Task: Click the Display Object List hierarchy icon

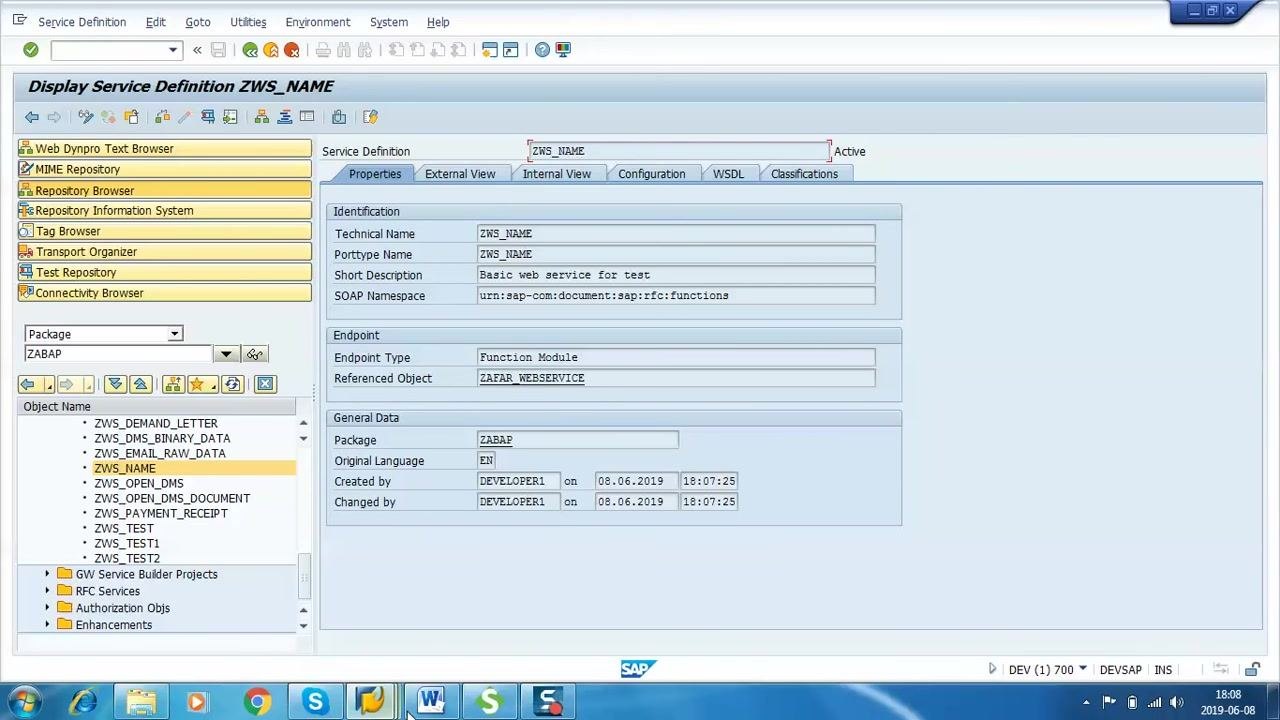Action: point(262,117)
